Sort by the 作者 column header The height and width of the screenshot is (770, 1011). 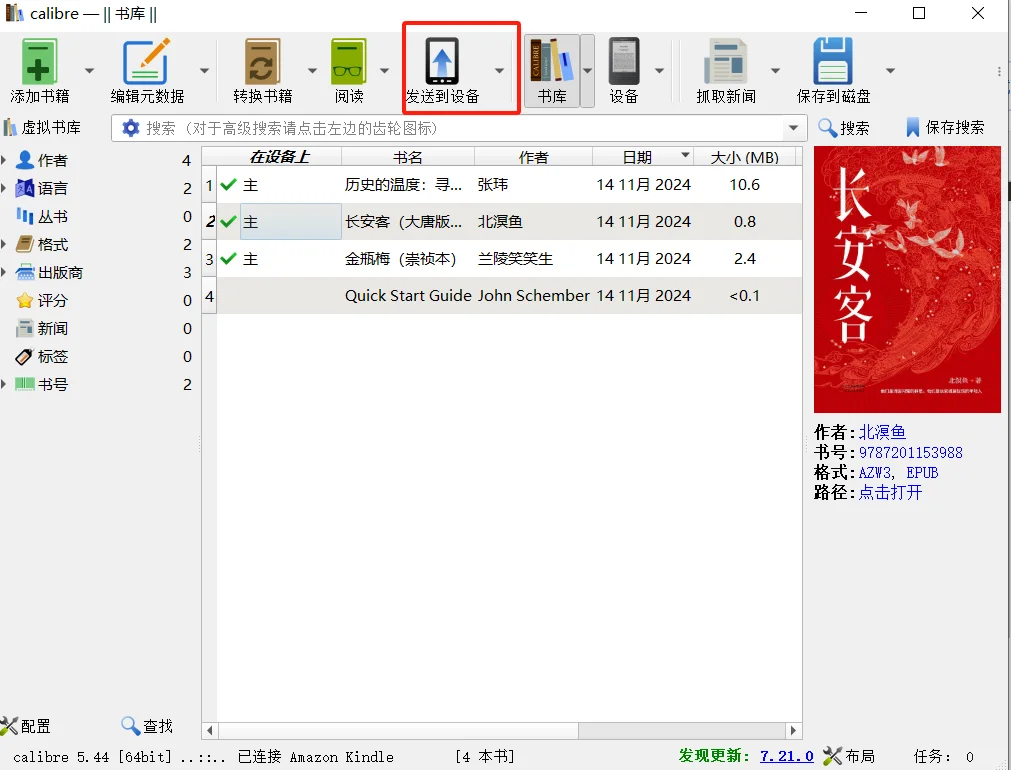coord(533,157)
